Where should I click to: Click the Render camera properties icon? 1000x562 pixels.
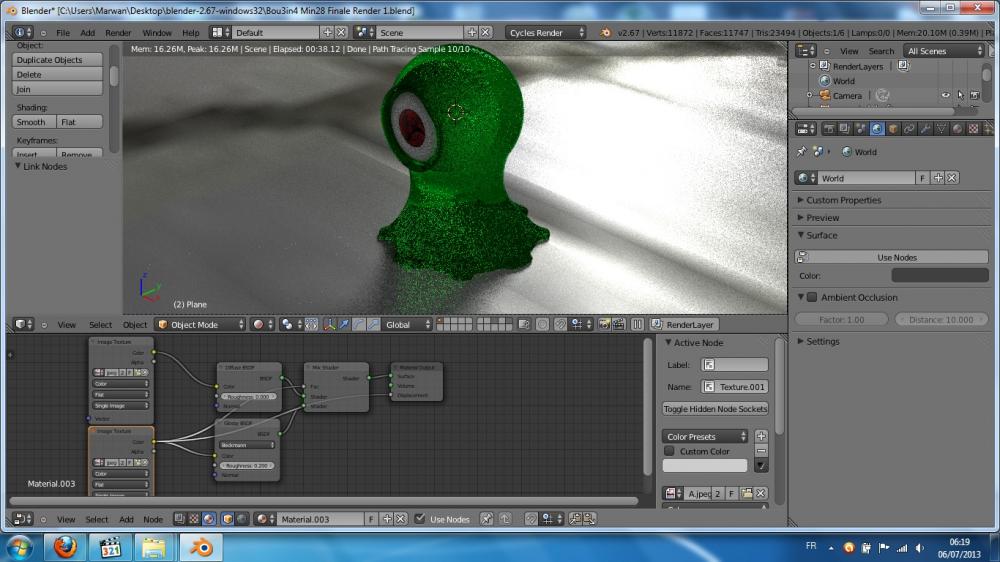(829, 129)
